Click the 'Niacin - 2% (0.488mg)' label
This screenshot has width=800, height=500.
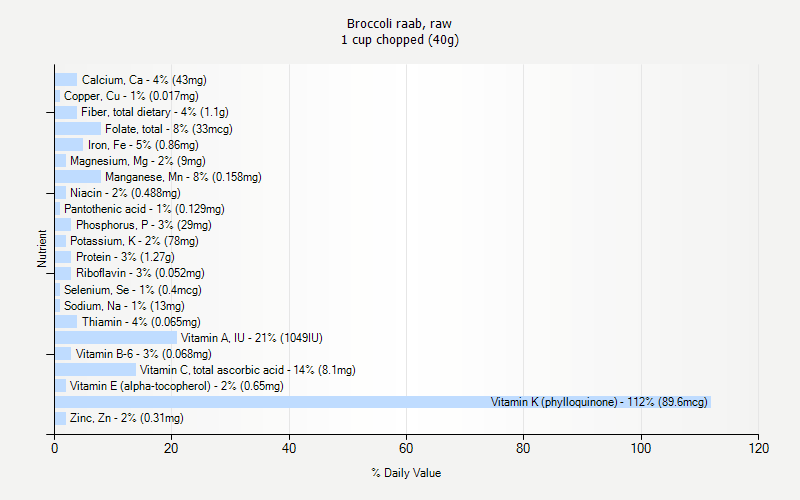125,193
